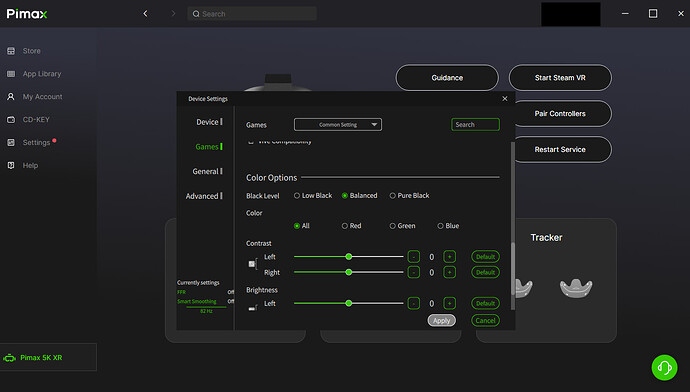
Task: Go back with the left arrow
Action: (x=145, y=14)
